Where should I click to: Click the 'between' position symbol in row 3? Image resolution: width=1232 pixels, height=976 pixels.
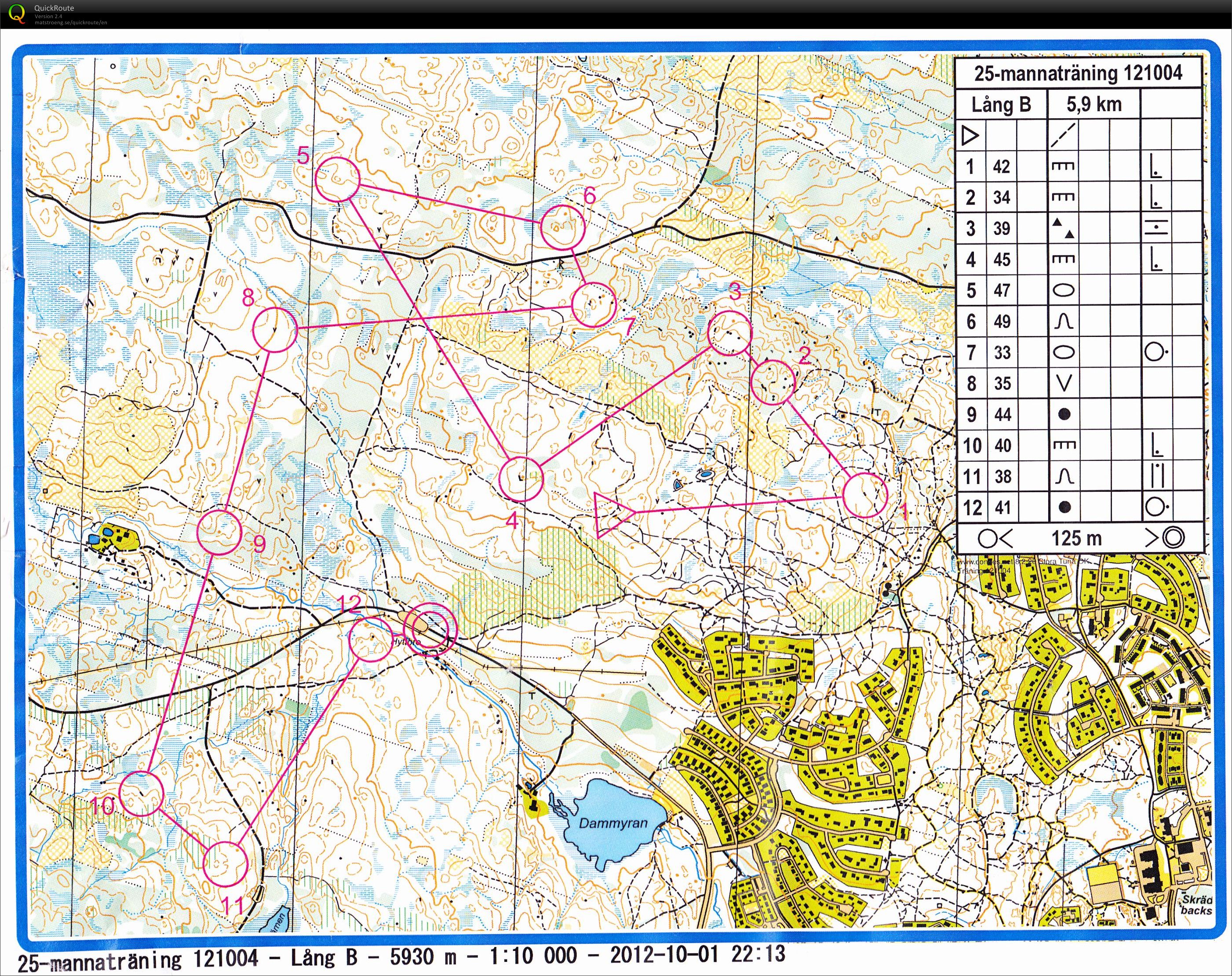pos(1156,229)
